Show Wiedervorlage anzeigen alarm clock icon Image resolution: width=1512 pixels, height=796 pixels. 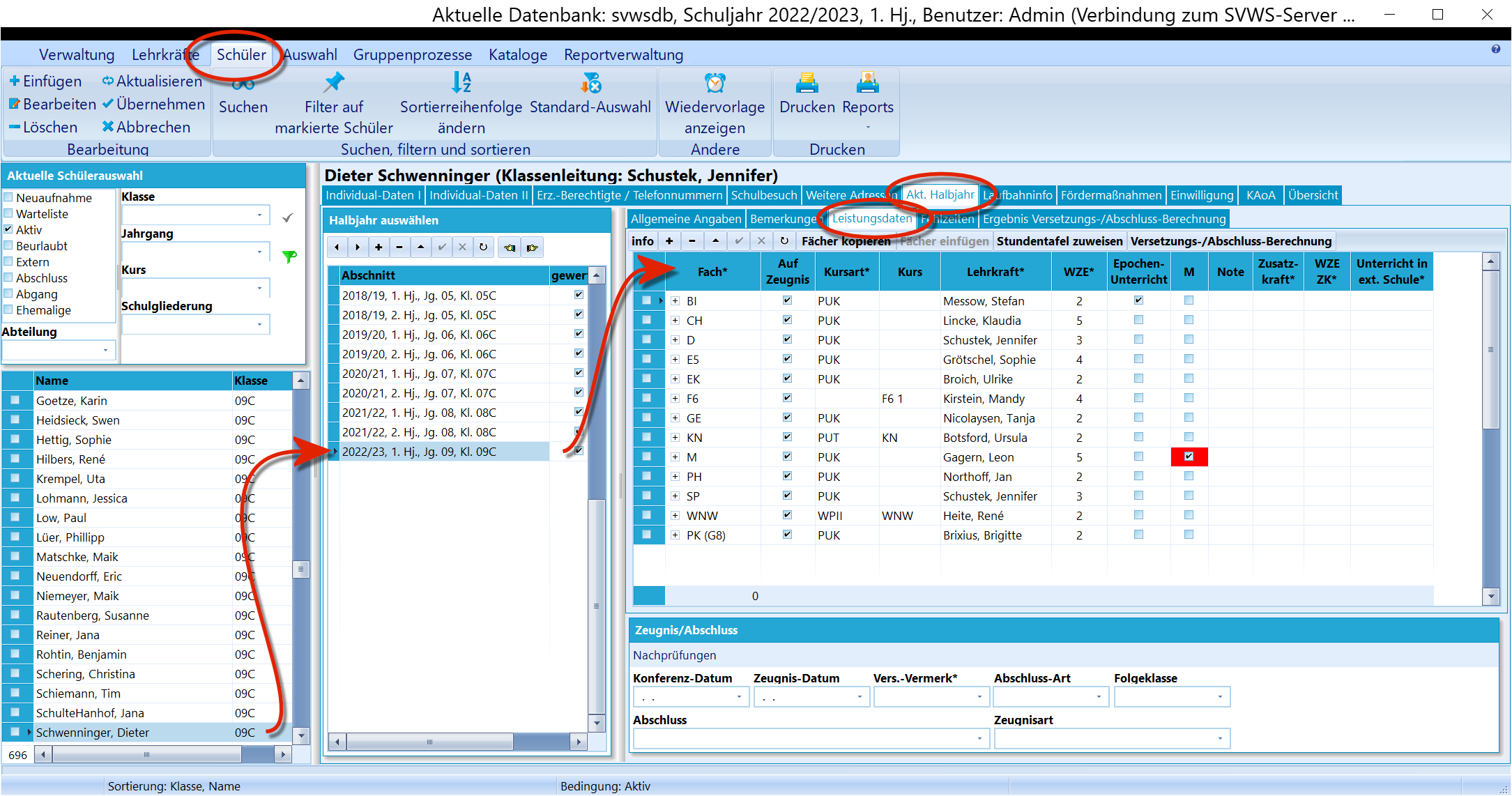(715, 83)
